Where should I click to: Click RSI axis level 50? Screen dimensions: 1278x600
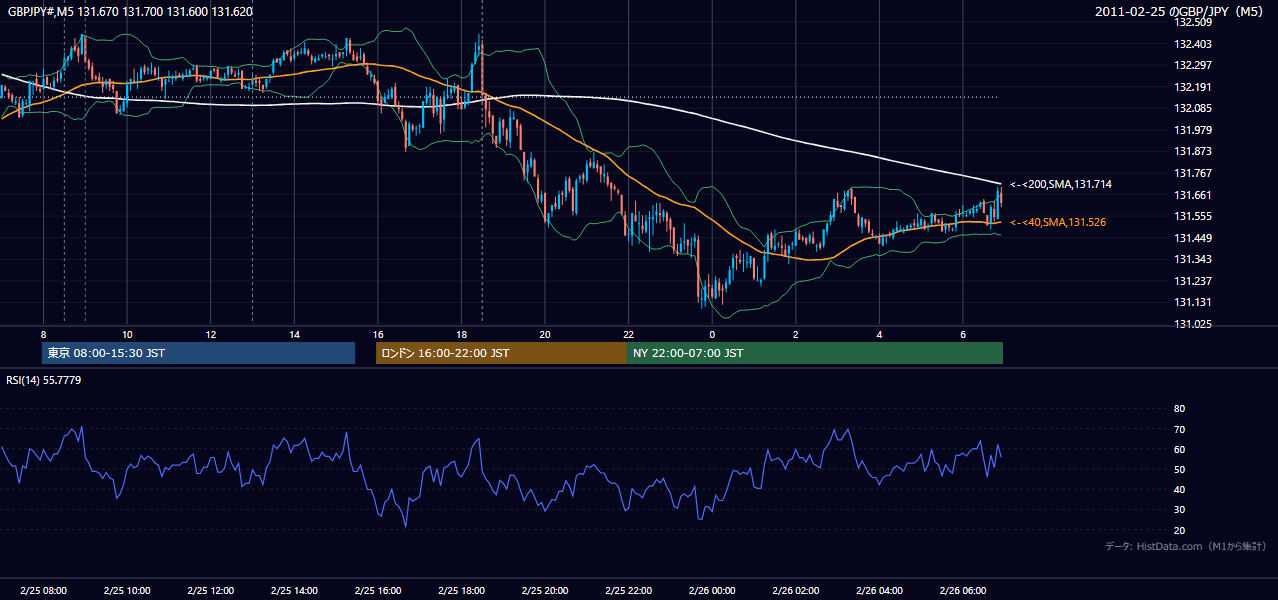[1179, 469]
